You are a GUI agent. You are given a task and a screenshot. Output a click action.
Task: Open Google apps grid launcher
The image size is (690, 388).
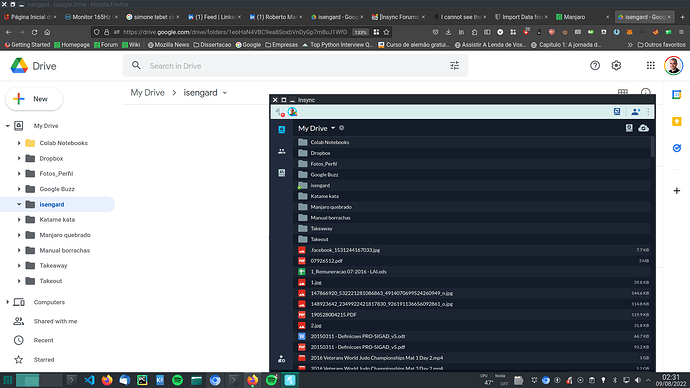(x=650, y=66)
